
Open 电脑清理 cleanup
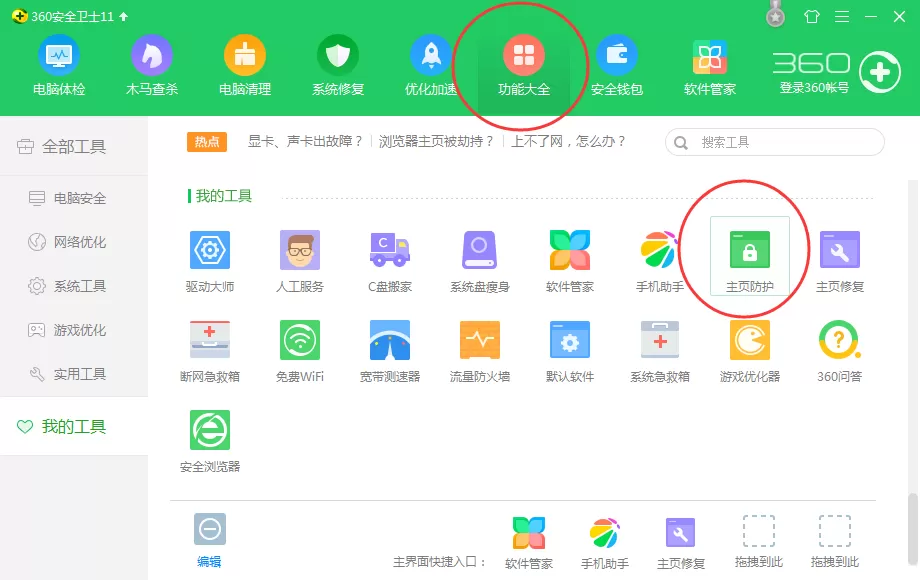(245, 65)
